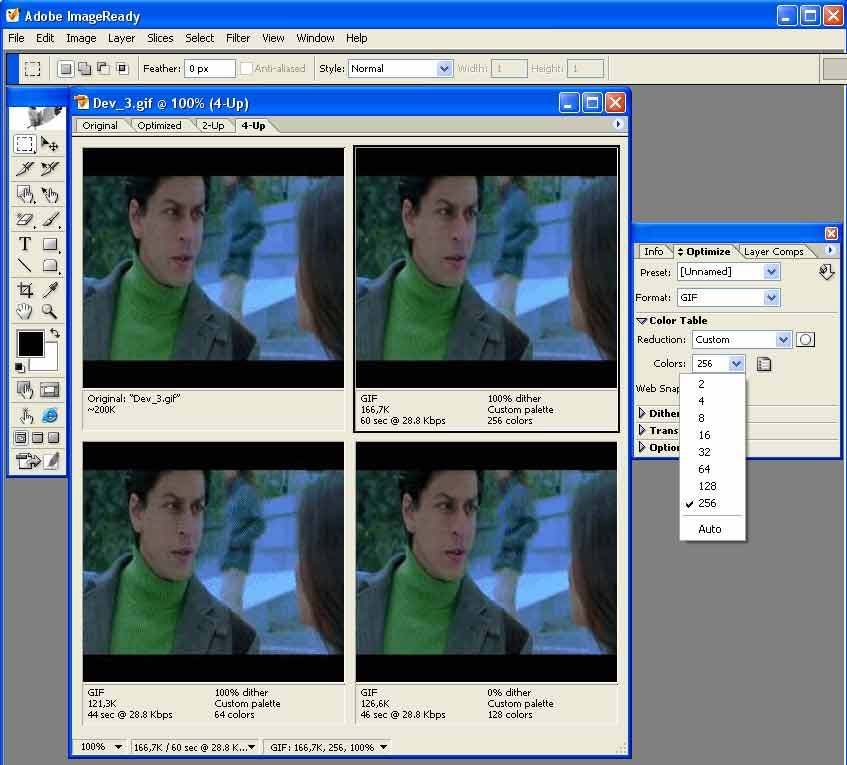847x765 pixels.
Task: Toggle slice visibility button
Action: pos(50,390)
